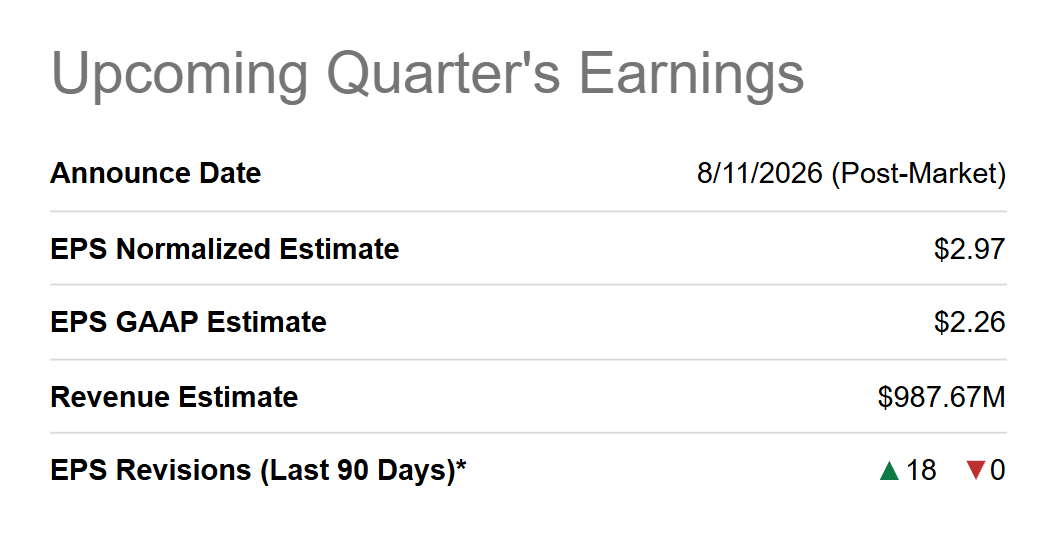Screen dimensions: 1060x537
Task: Select the $2.97 normalized EPS value
Action: (969, 249)
